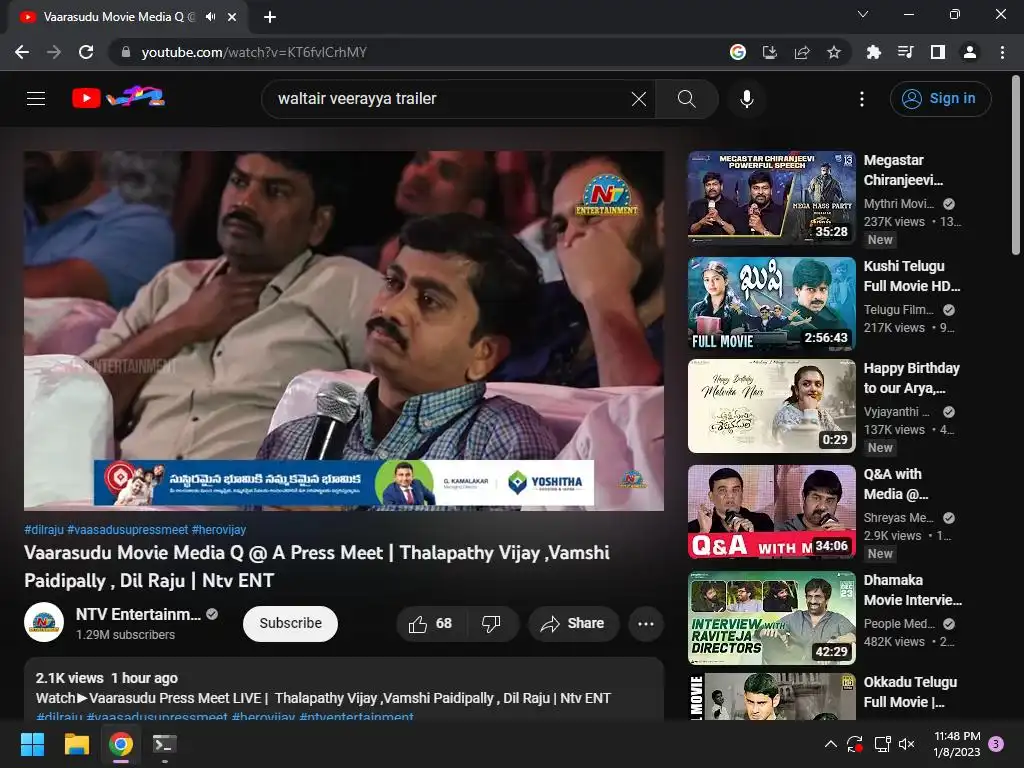The width and height of the screenshot is (1024, 768).
Task: Click the #herovijay hashtag above title
Action: [219, 530]
